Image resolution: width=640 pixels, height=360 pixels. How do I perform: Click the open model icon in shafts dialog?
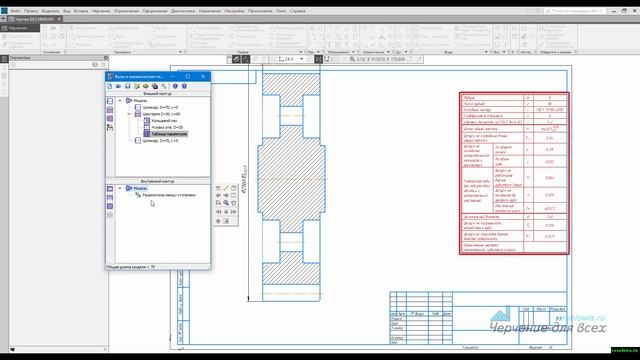118,86
